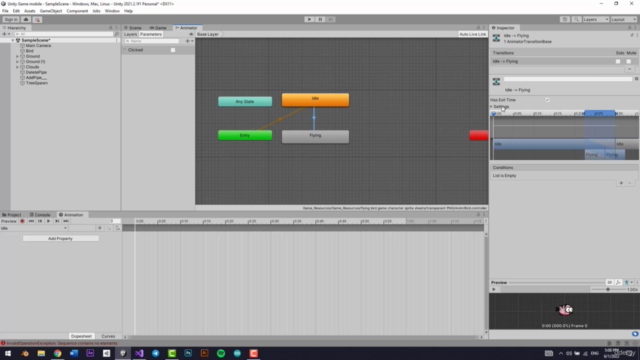Expand the Ground (1) object in the Hierarchy
This screenshot has height=360, width=640.
pyautogui.click(x=18, y=62)
